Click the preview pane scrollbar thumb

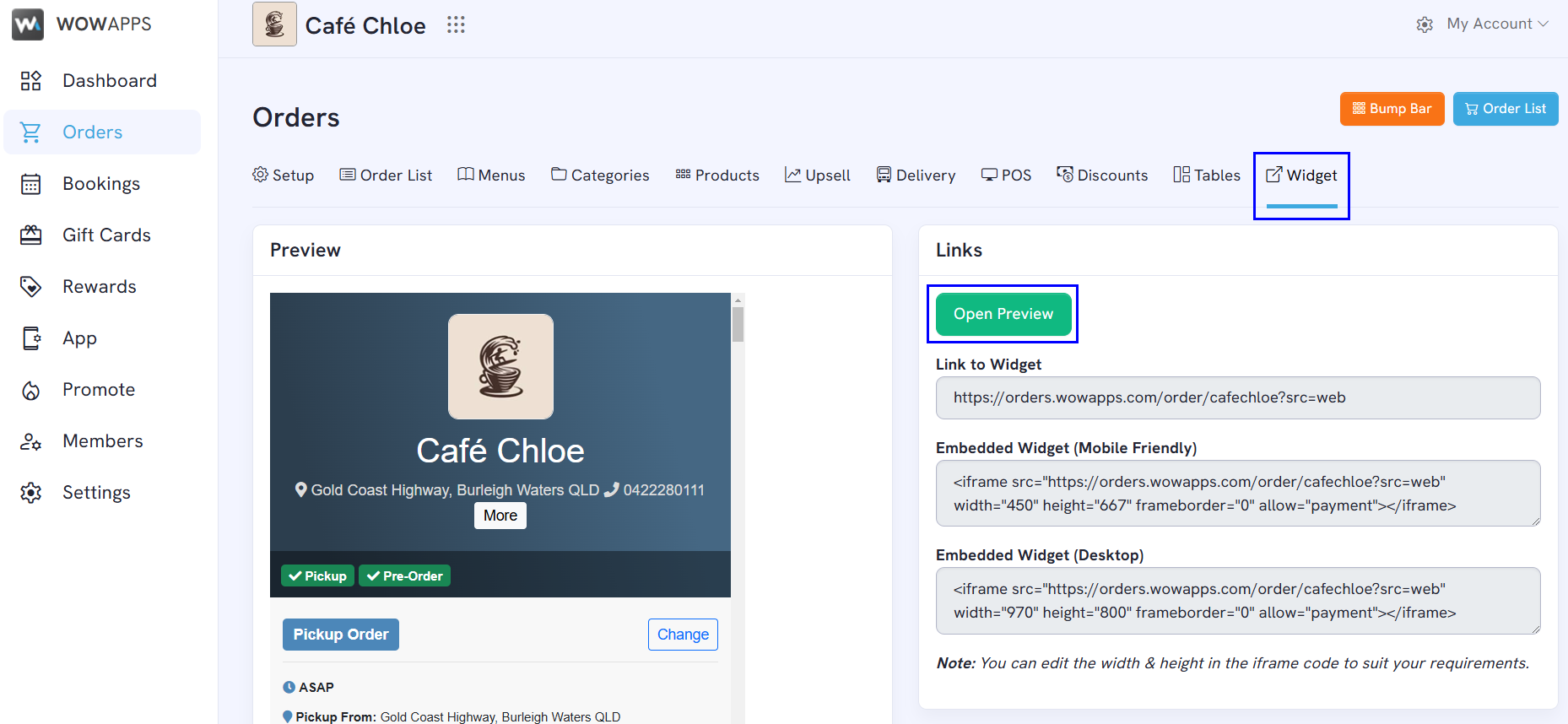[x=738, y=324]
